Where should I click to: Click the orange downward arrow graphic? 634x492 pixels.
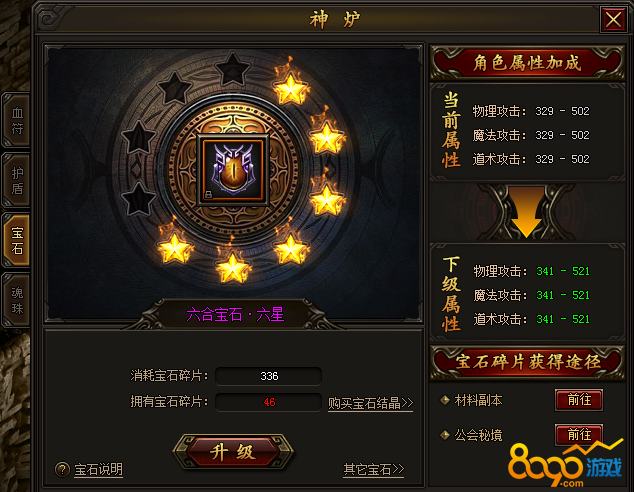526,211
